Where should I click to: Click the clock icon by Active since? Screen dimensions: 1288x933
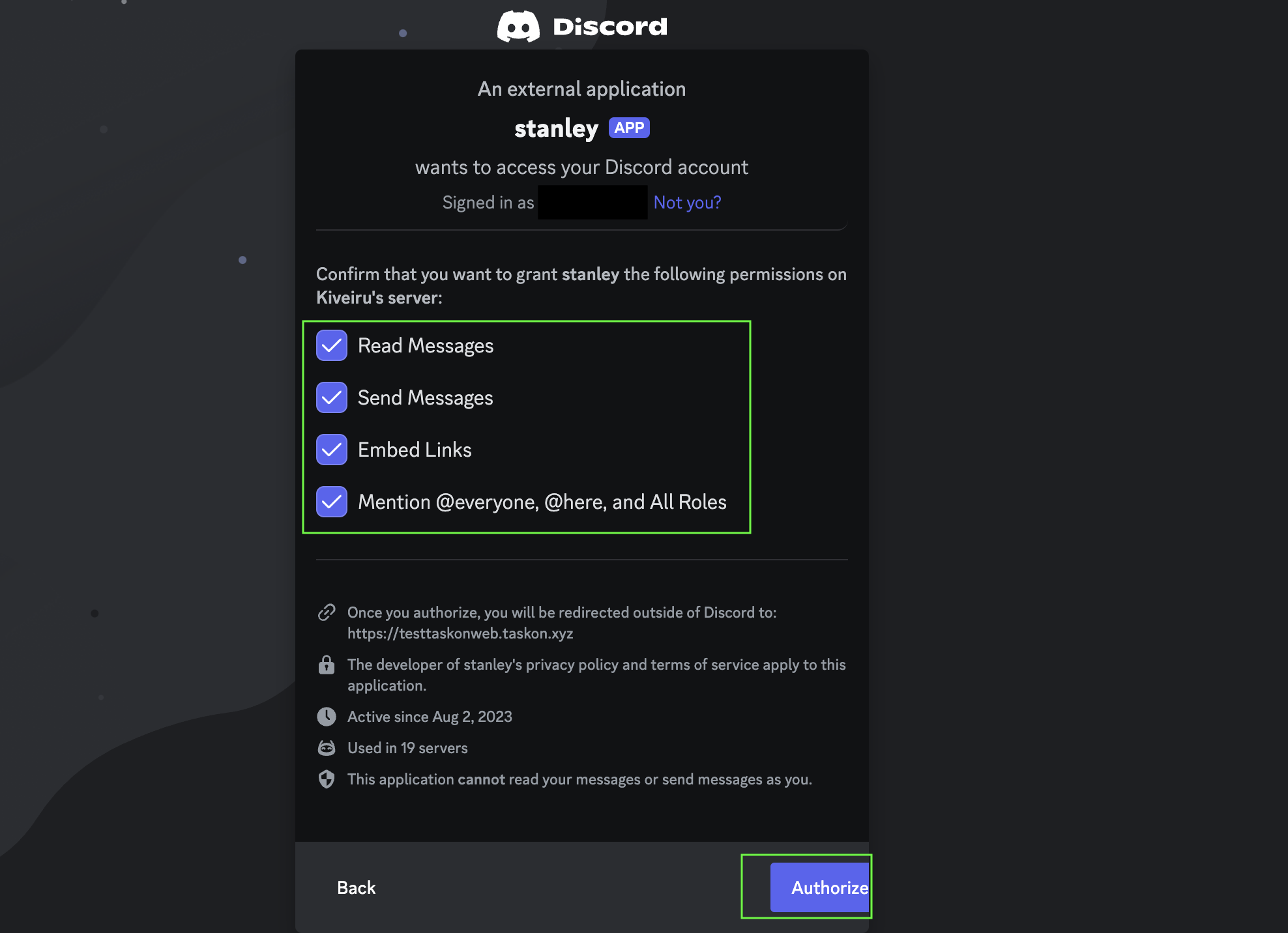[x=327, y=717]
